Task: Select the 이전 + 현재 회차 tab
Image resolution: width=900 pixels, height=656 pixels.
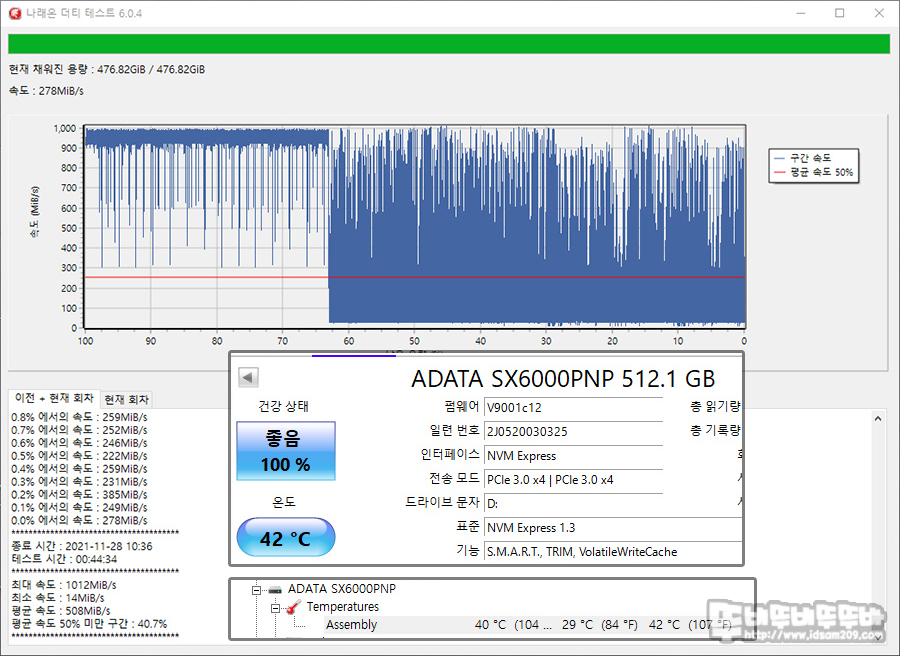Action: click(54, 398)
